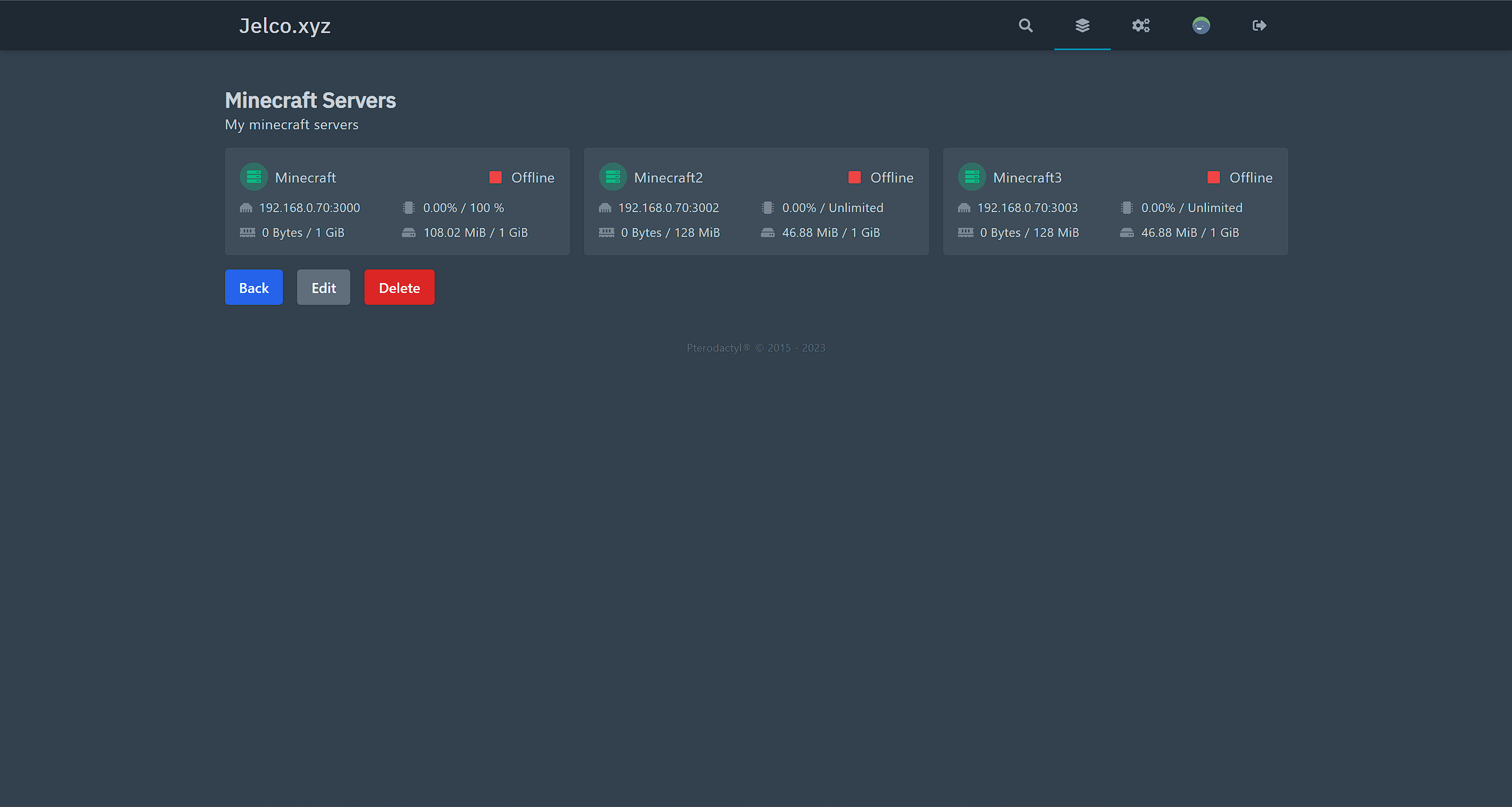Click the memory icon beside 0 Bytes / 1 GiB

click(247, 233)
